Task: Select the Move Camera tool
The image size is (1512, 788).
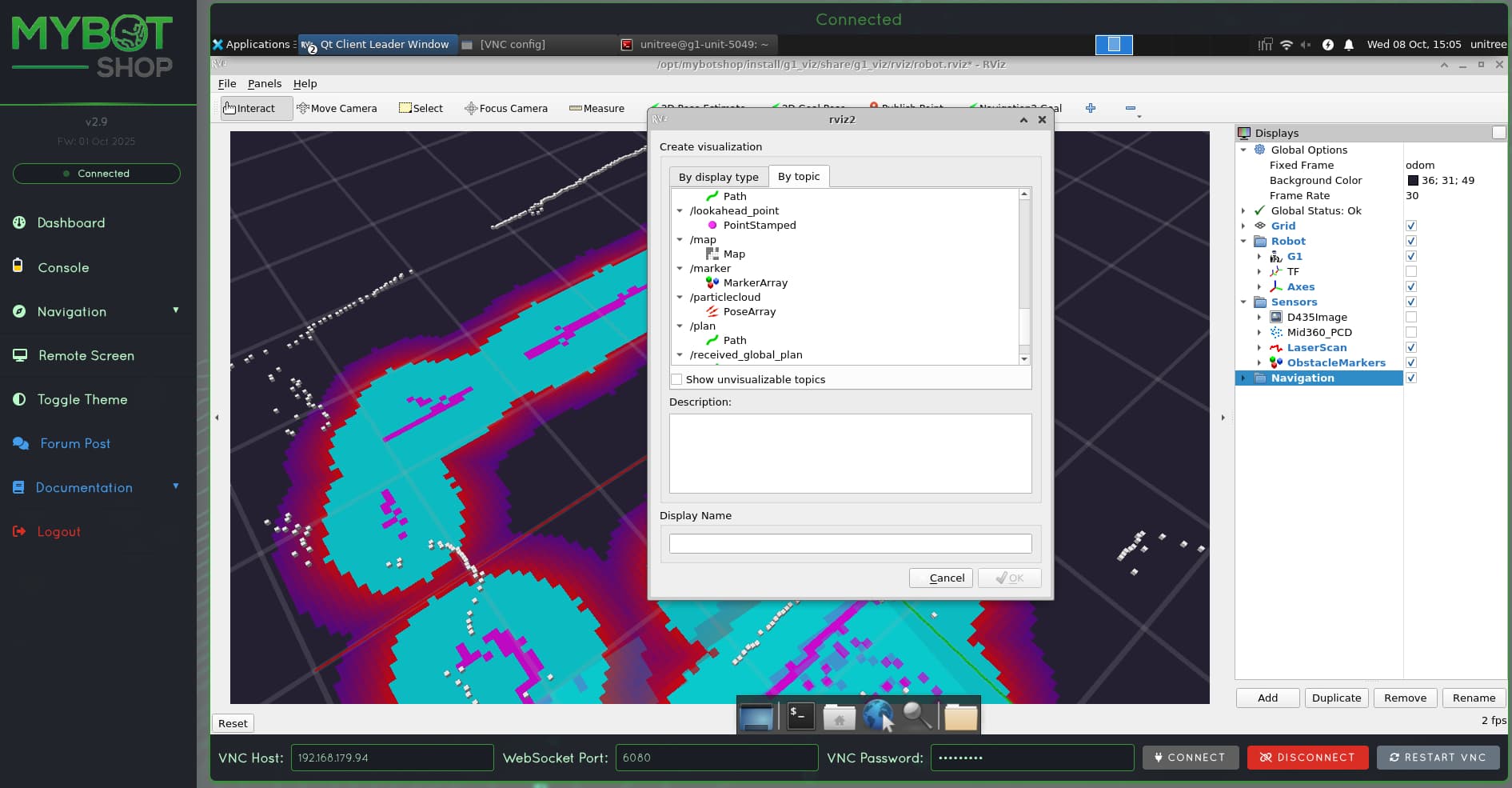Action: point(337,108)
